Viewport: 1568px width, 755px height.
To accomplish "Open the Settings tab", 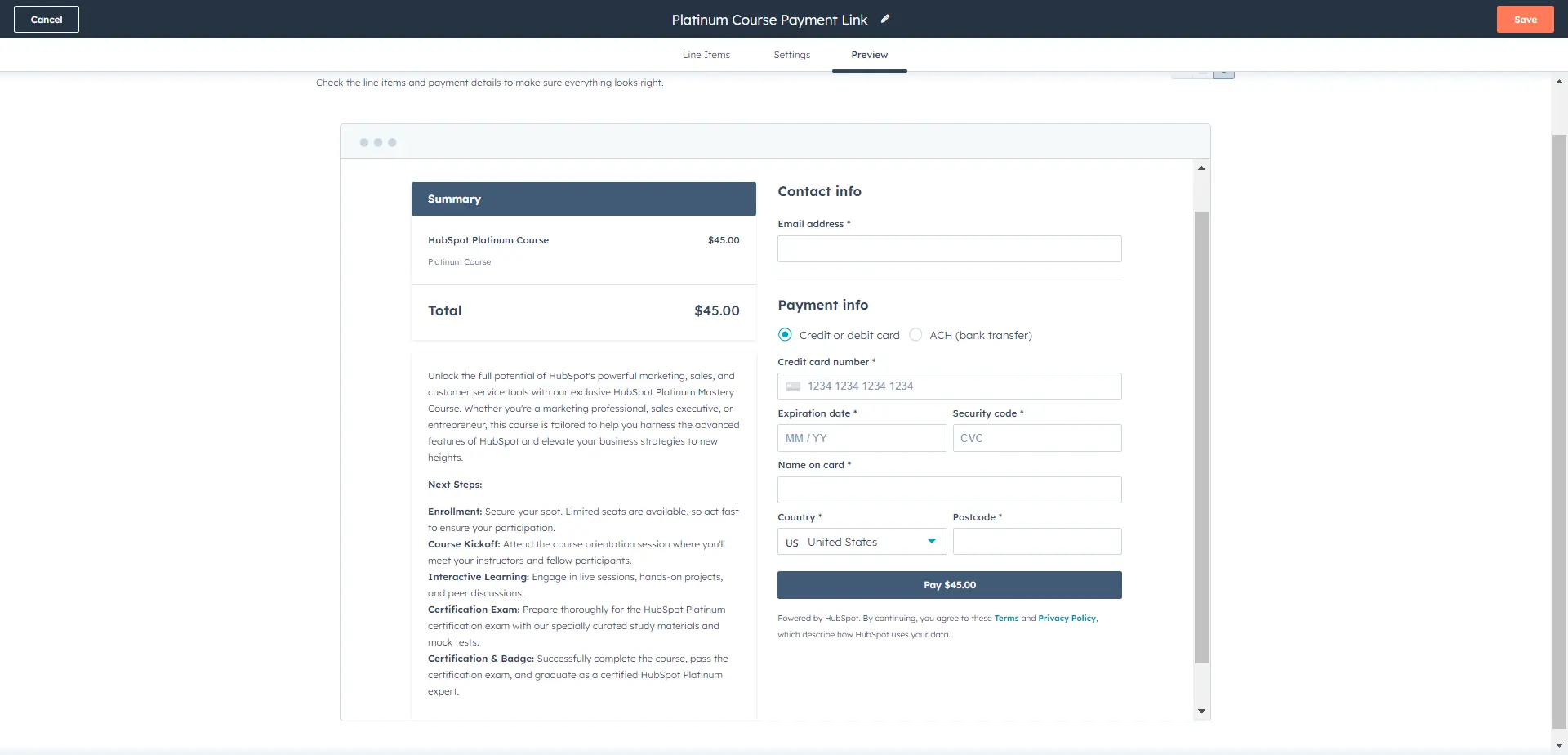I will click(791, 55).
